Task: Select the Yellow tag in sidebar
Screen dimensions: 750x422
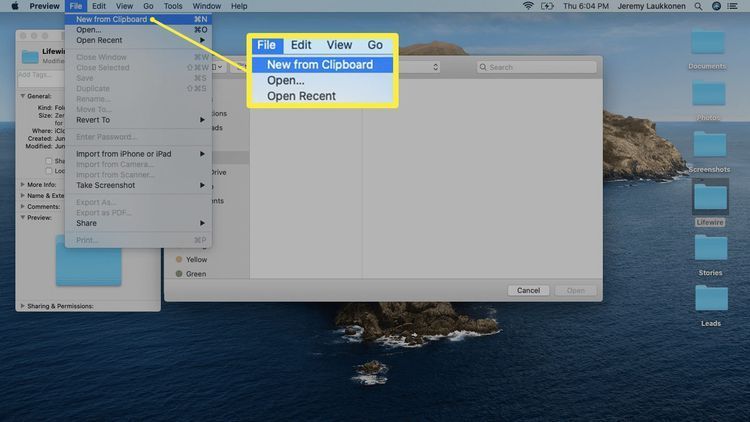Action: [x=195, y=259]
